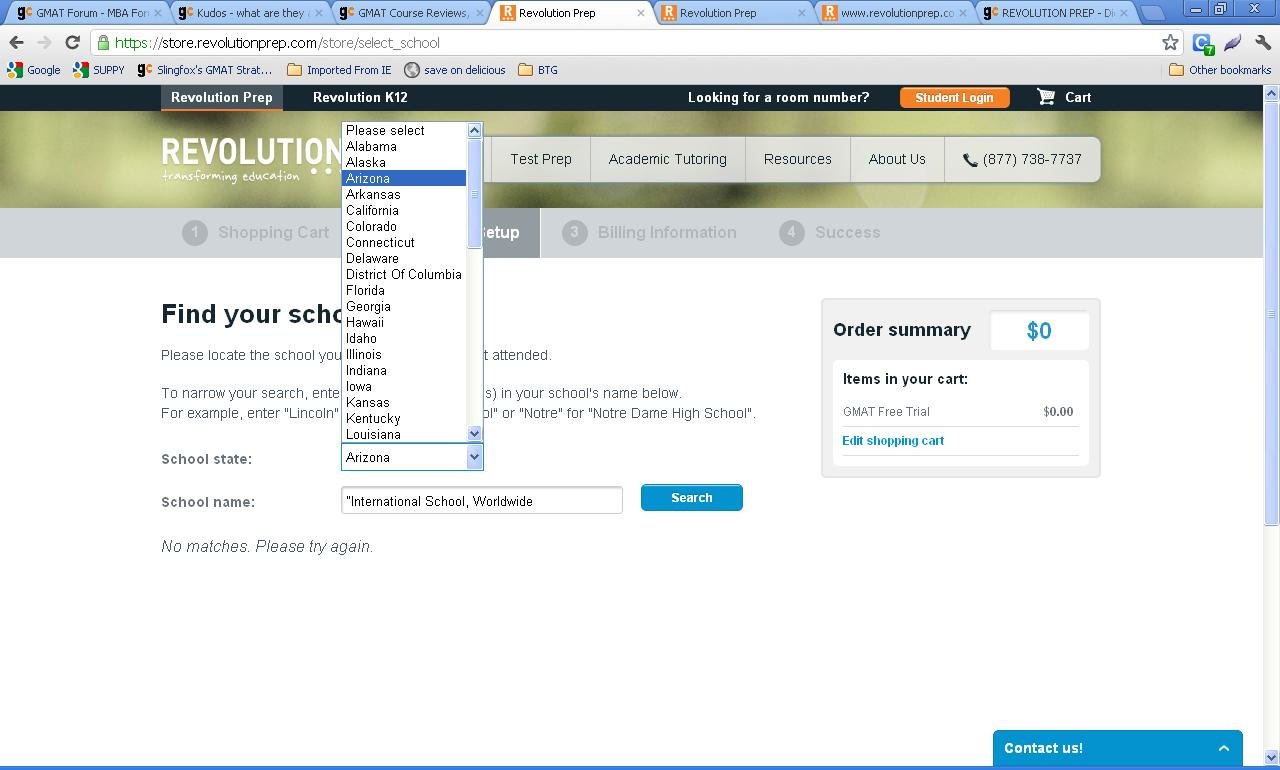1280x770 pixels.
Task: Click into the School name text field
Action: click(481, 501)
